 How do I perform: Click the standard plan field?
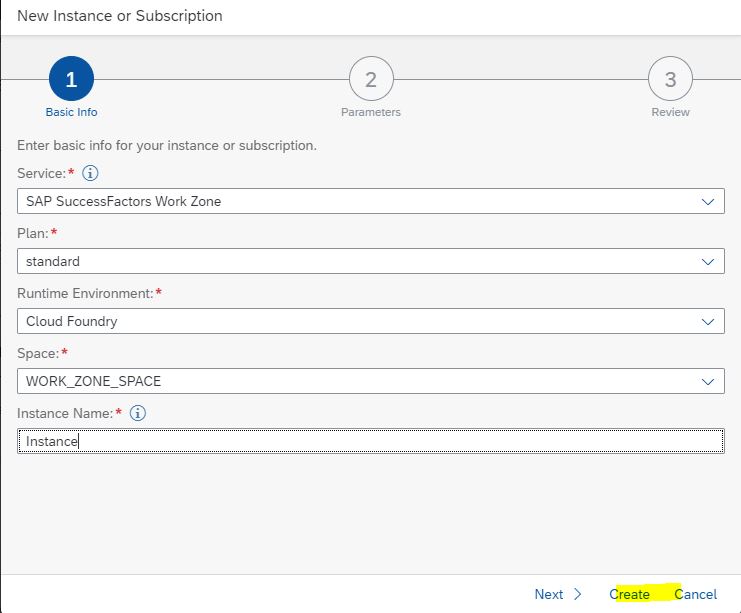click(371, 261)
